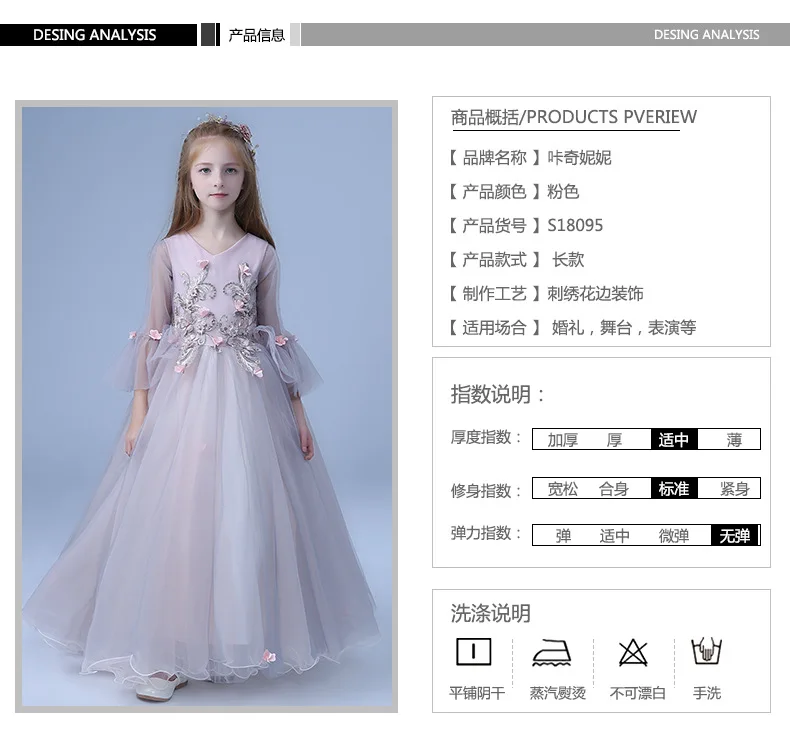Click the 不可漂白 caption

[637, 693]
